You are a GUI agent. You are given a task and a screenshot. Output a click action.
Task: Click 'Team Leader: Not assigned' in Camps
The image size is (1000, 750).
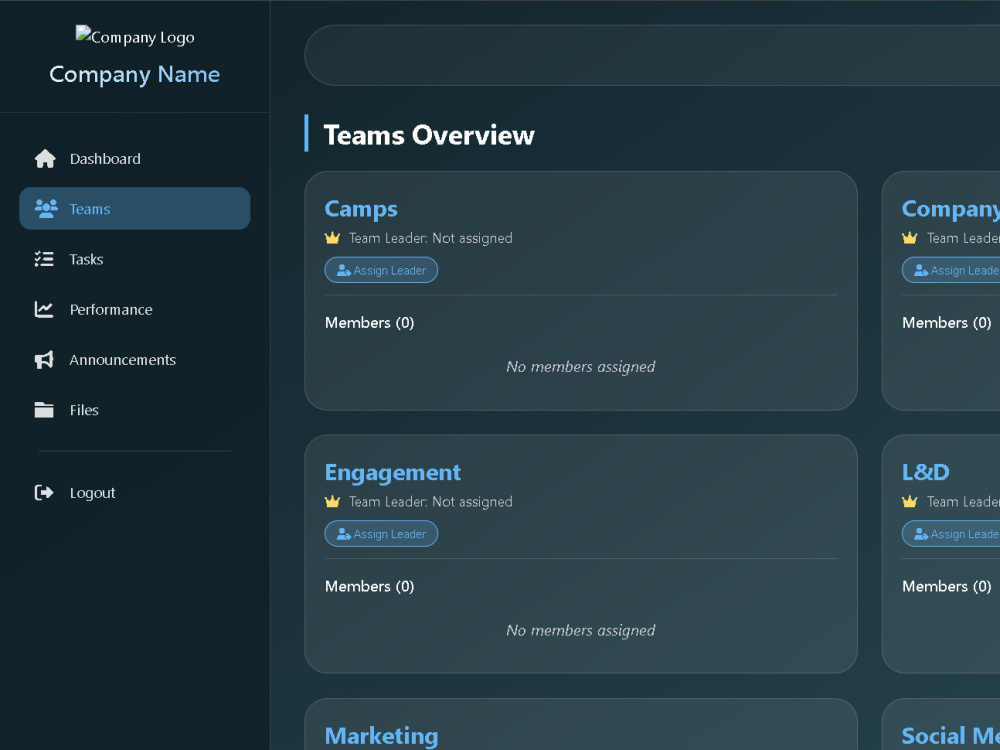(x=430, y=238)
